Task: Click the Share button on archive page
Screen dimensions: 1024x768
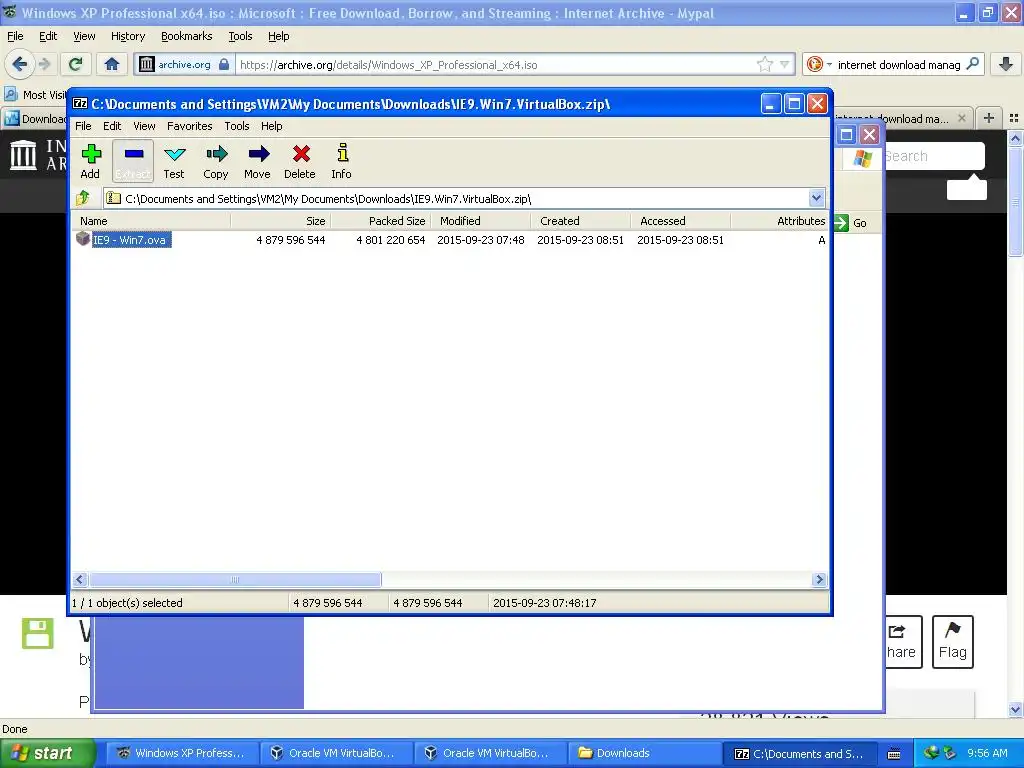Action: tap(903, 641)
